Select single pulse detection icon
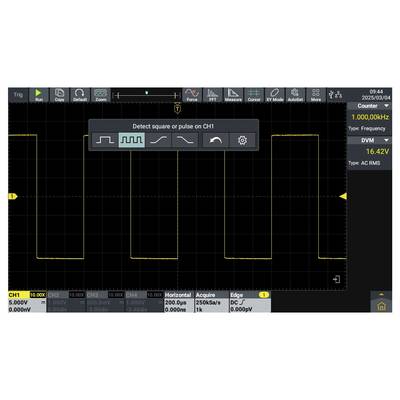The width and height of the screenshot is (400, 400). [x=105, y=140]
